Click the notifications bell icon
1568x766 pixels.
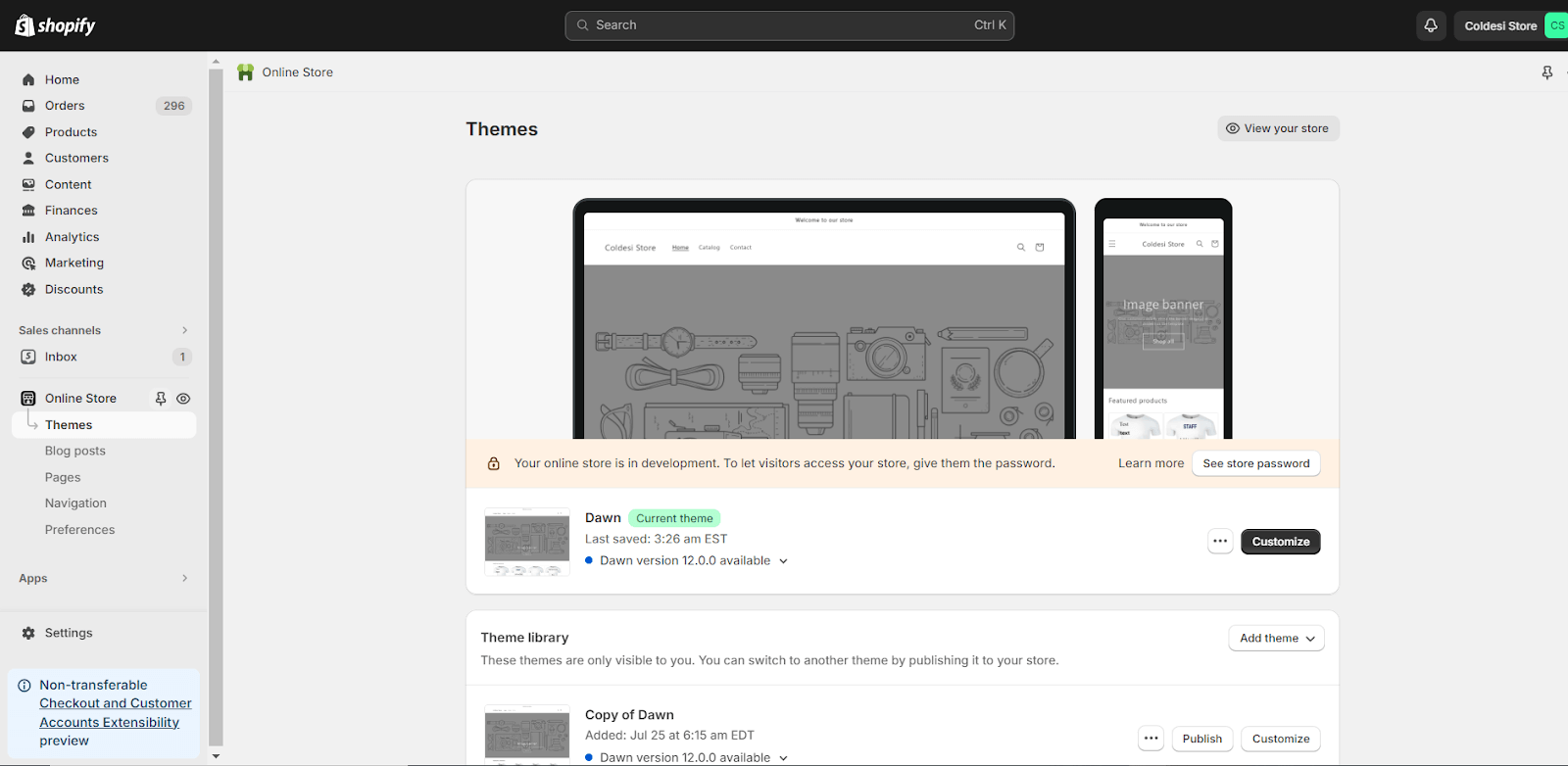(1430, 25)
